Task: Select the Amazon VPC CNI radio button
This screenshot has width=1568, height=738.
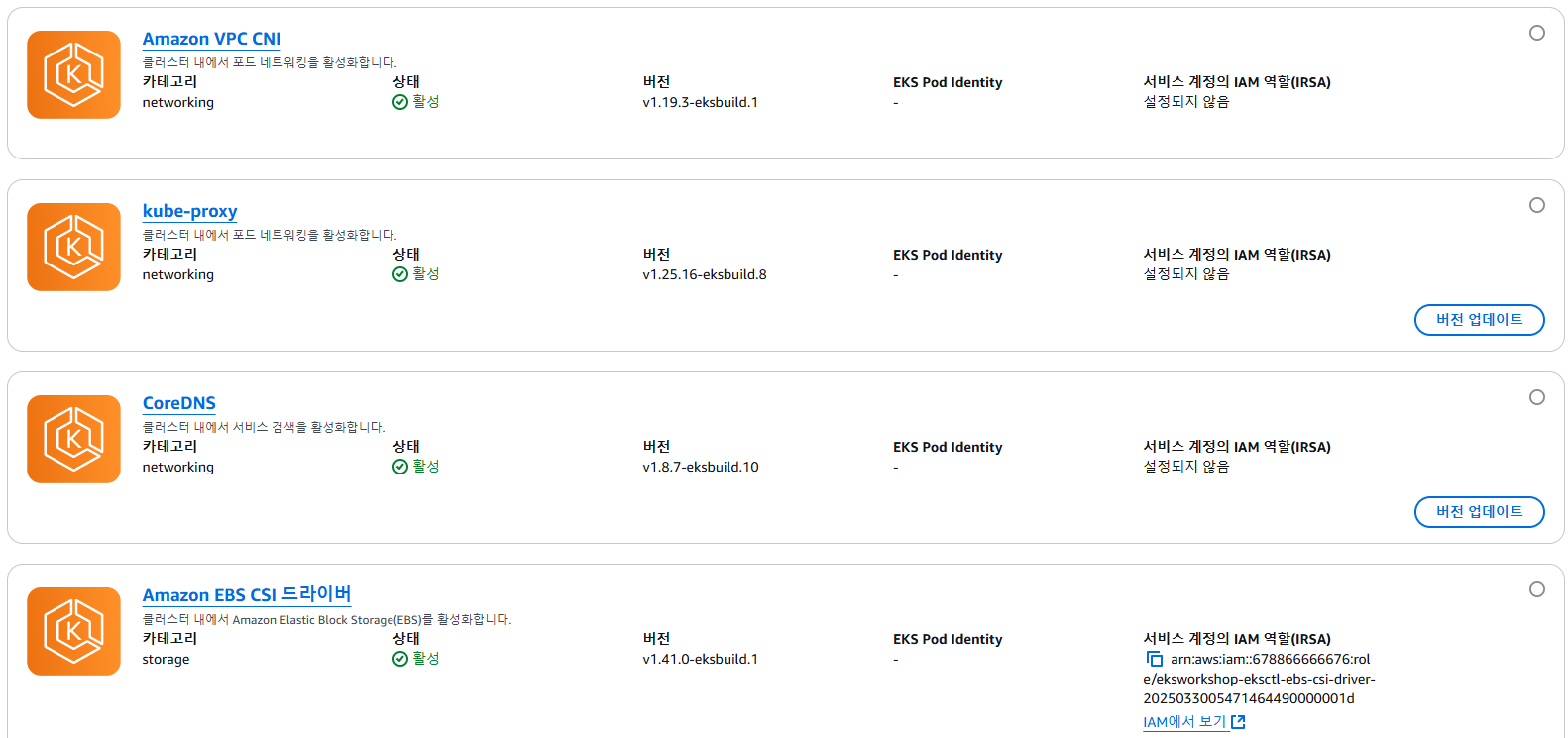Action: click(1536, 33)
